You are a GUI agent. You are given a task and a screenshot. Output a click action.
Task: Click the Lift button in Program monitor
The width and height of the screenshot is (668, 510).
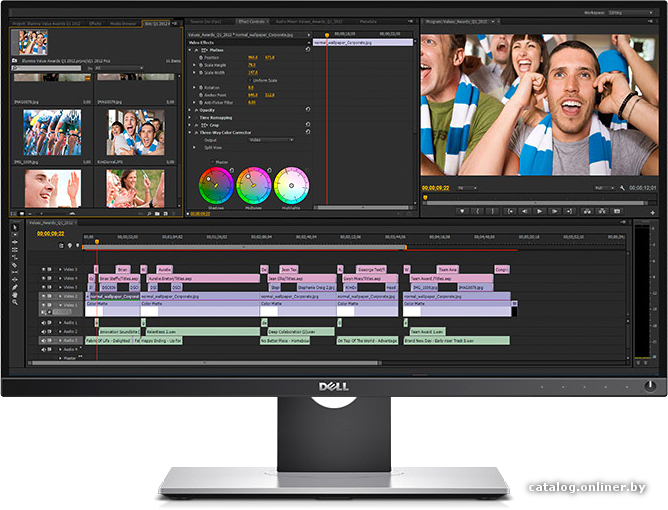587,211
